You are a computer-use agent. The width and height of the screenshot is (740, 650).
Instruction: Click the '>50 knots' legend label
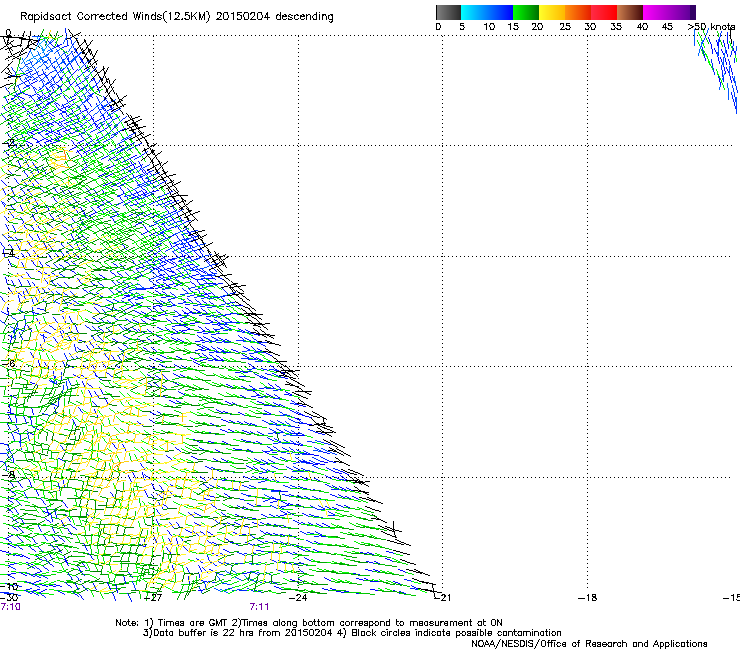tap(711, 27)
